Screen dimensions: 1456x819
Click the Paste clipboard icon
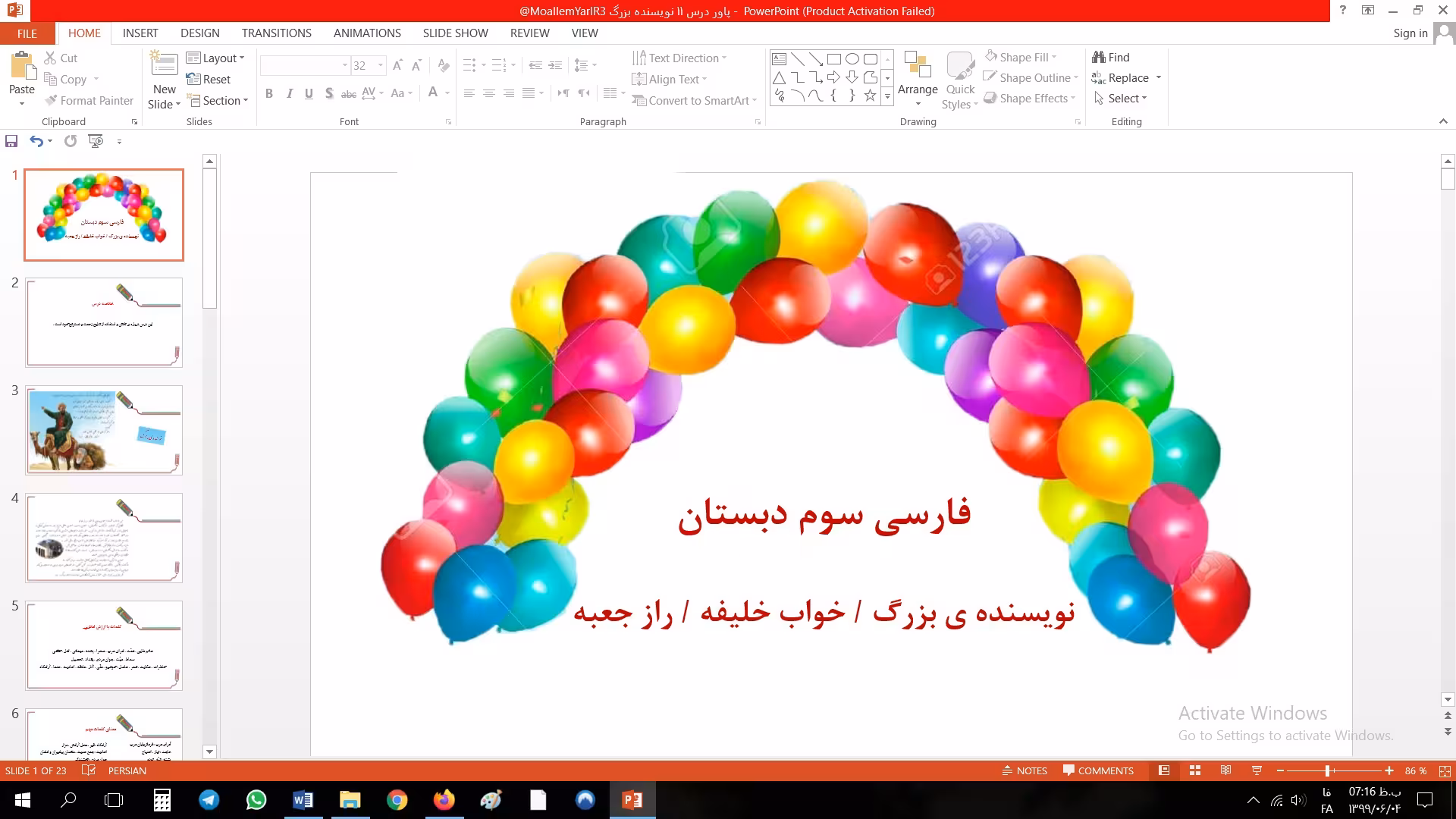click(22, 67)
